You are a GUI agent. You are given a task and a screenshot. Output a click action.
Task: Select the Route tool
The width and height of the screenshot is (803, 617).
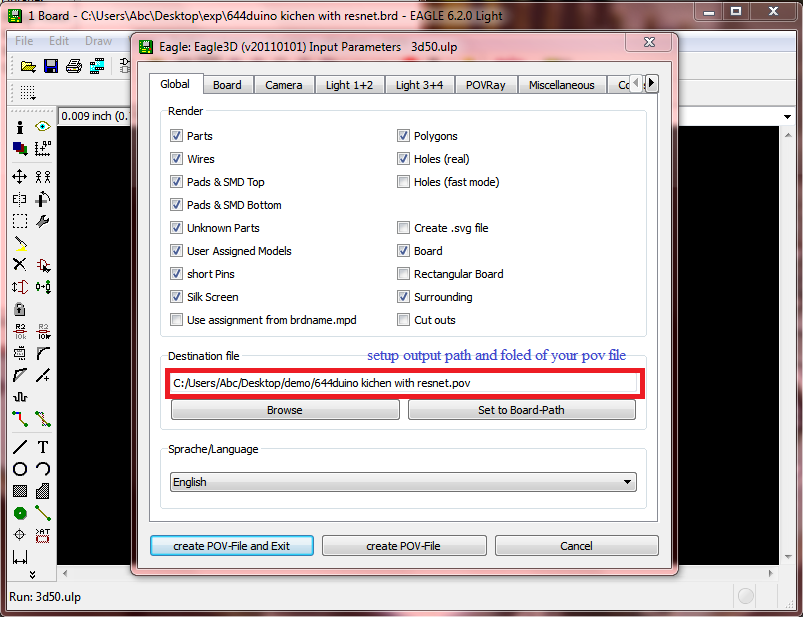19,419
